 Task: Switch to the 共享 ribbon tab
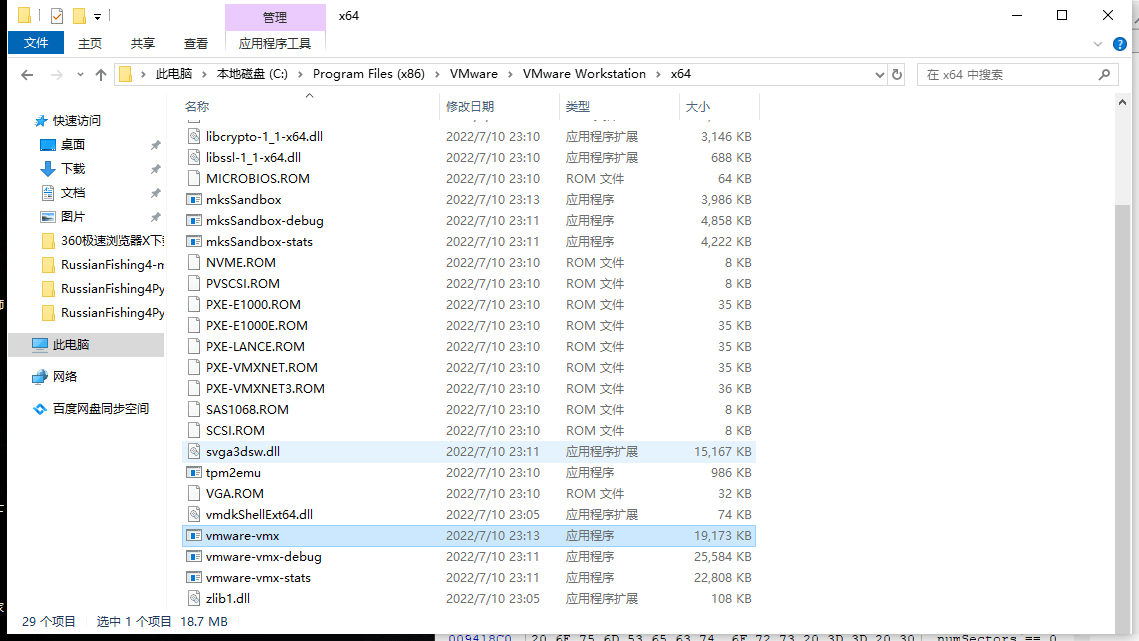coord(142,44)
